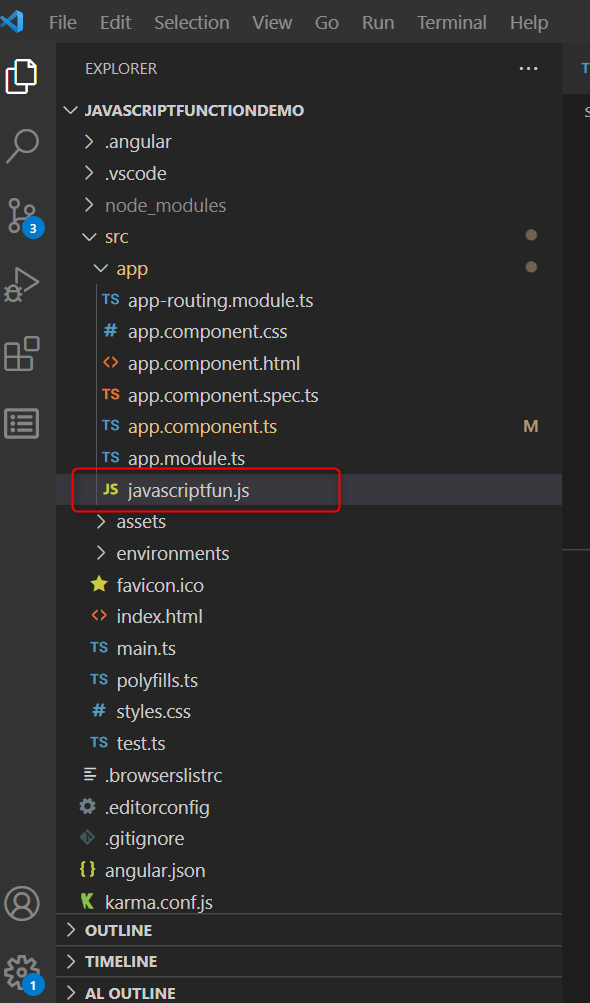
Task: Open the Run and Debug view
Action: [x=23, y=285]
